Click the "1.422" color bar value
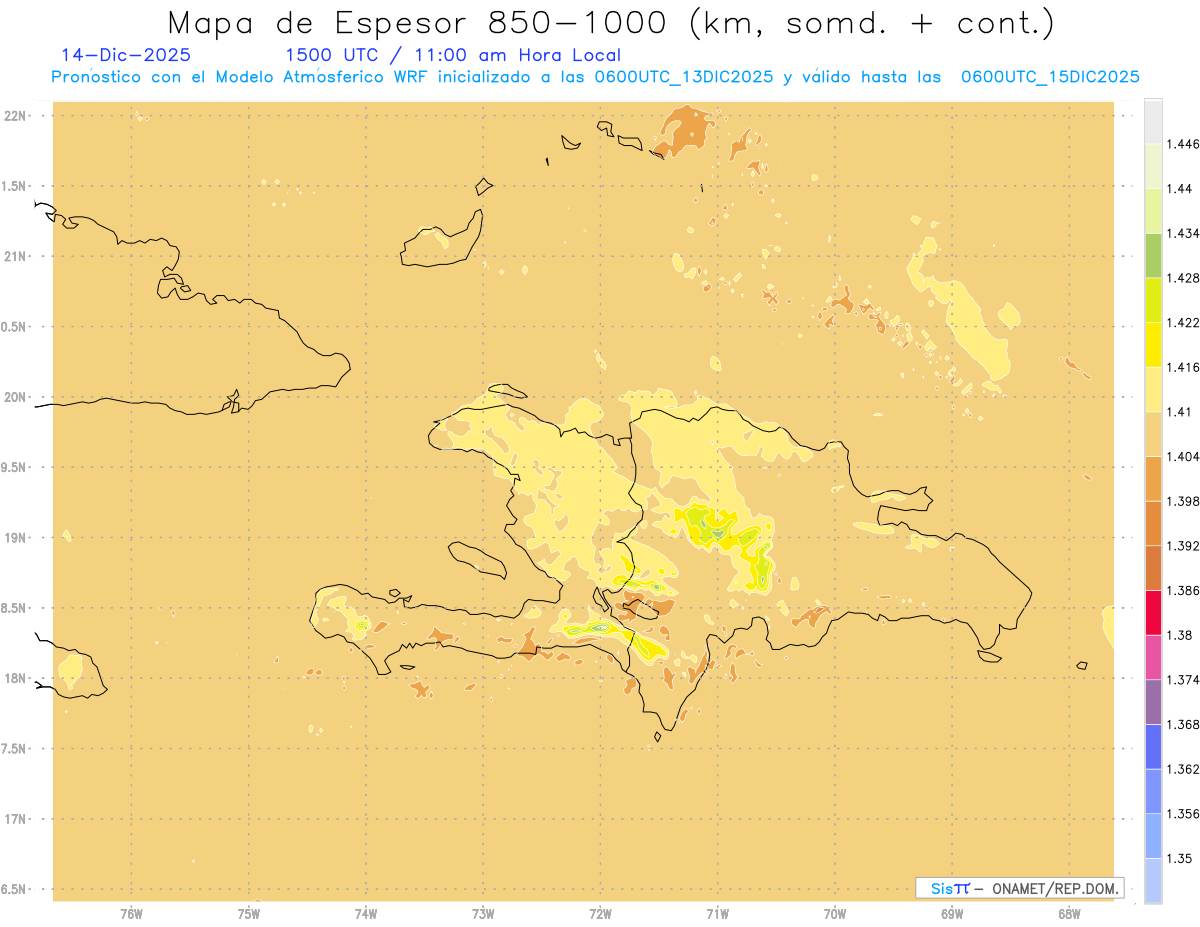This screenshot has height=927, width=1200. [x=1183, y=322]
